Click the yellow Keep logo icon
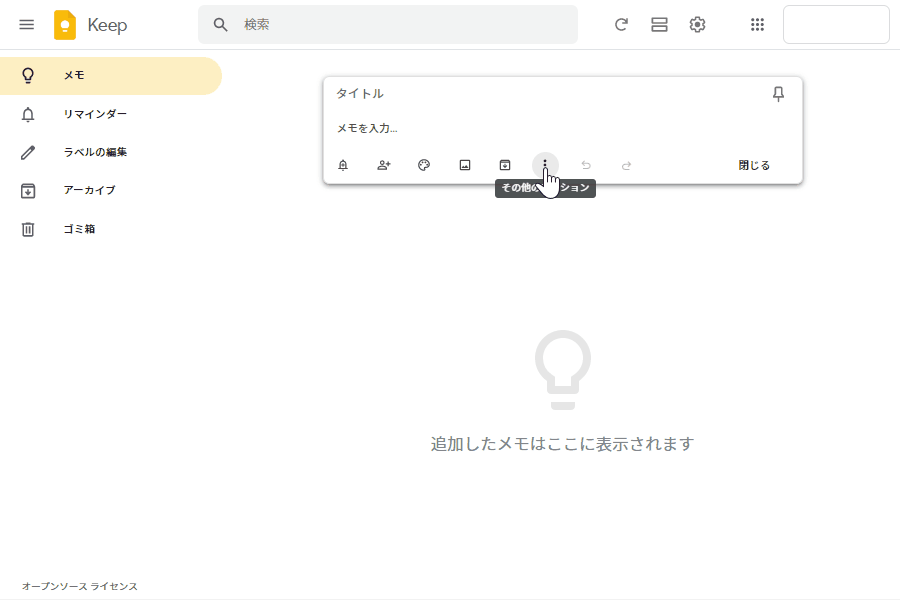This screenshot has width=900, height=600. click(x=65, y=25)
